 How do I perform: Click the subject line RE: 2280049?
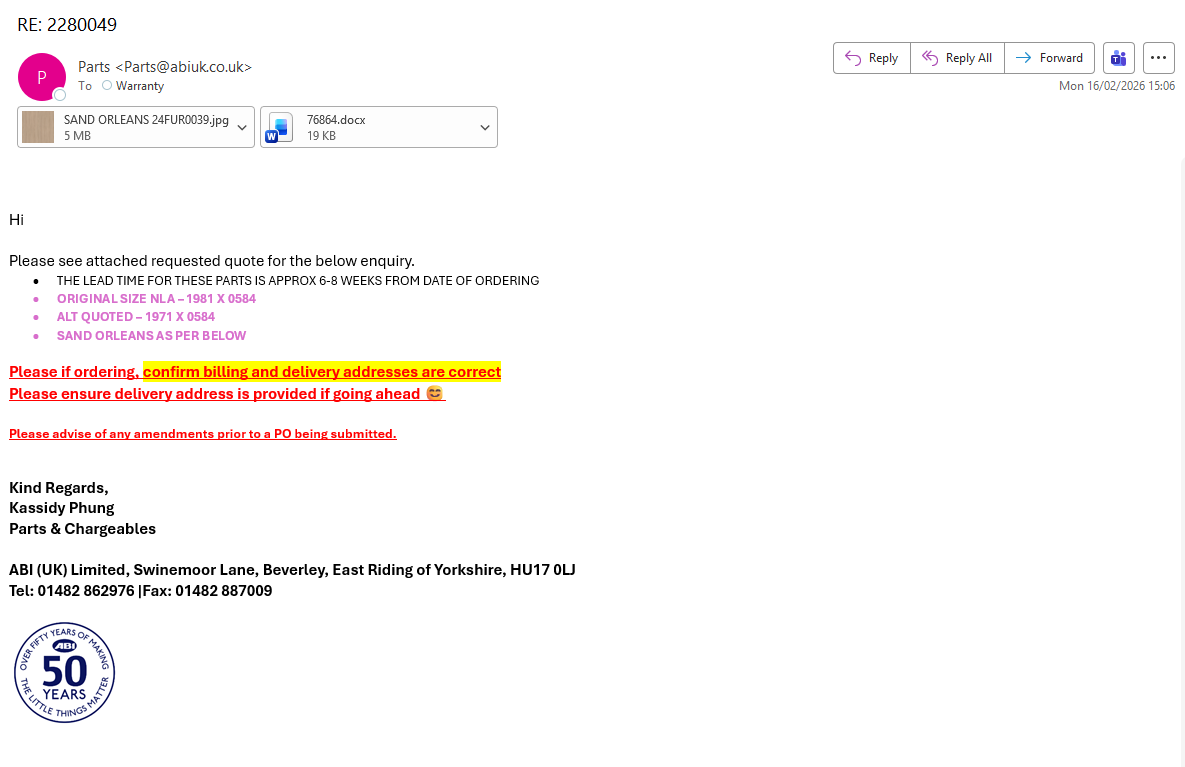click(x=67, y=25)
